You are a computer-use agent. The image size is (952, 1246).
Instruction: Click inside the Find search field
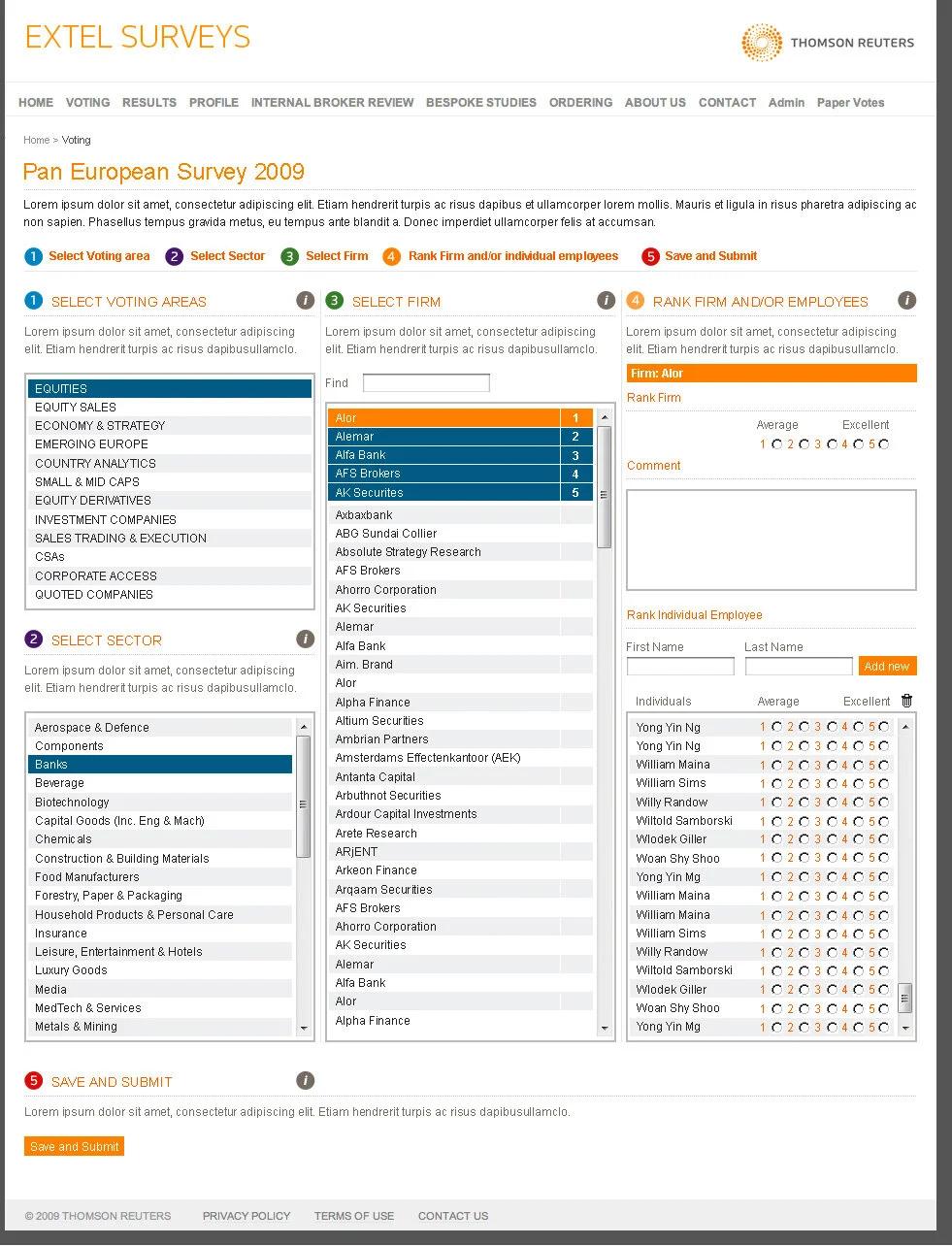[425, 382]
